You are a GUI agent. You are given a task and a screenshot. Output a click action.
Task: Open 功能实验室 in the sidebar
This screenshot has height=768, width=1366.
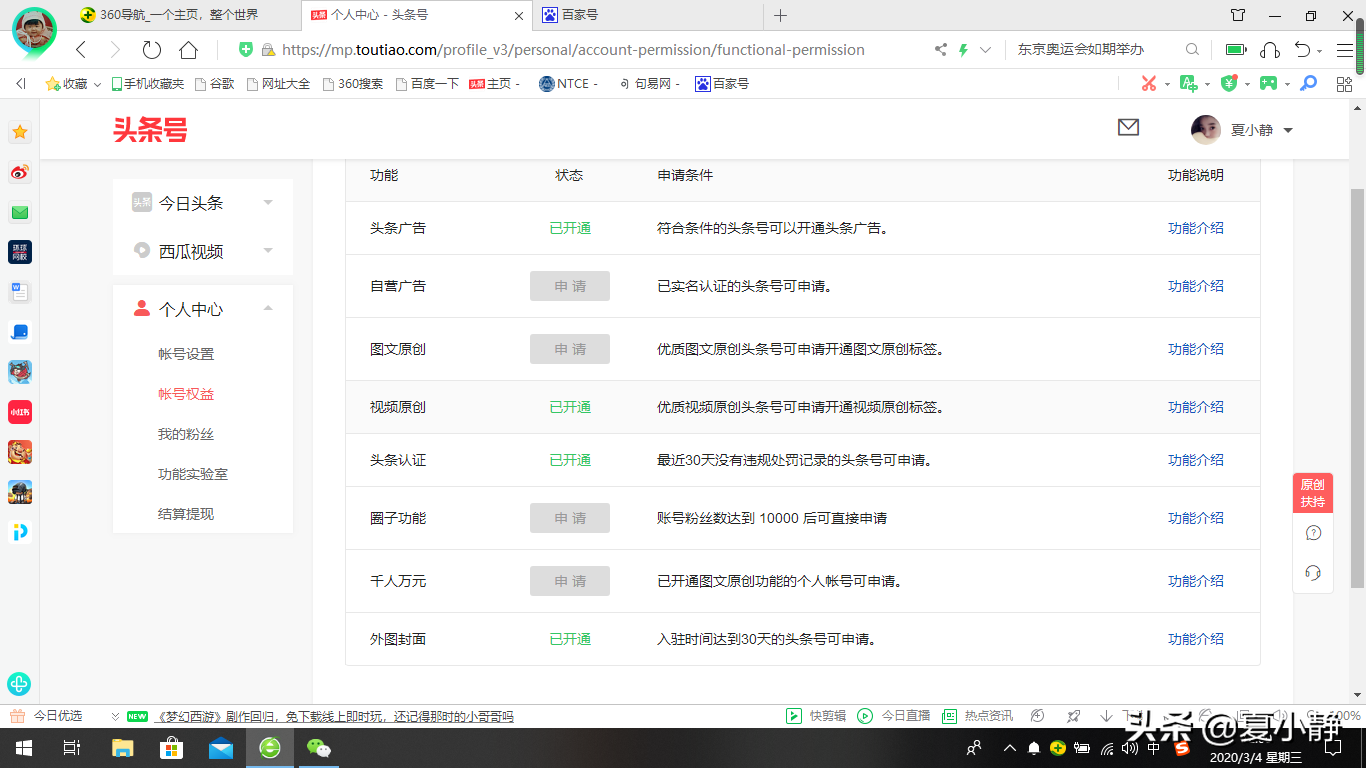[x=193, y=474]
